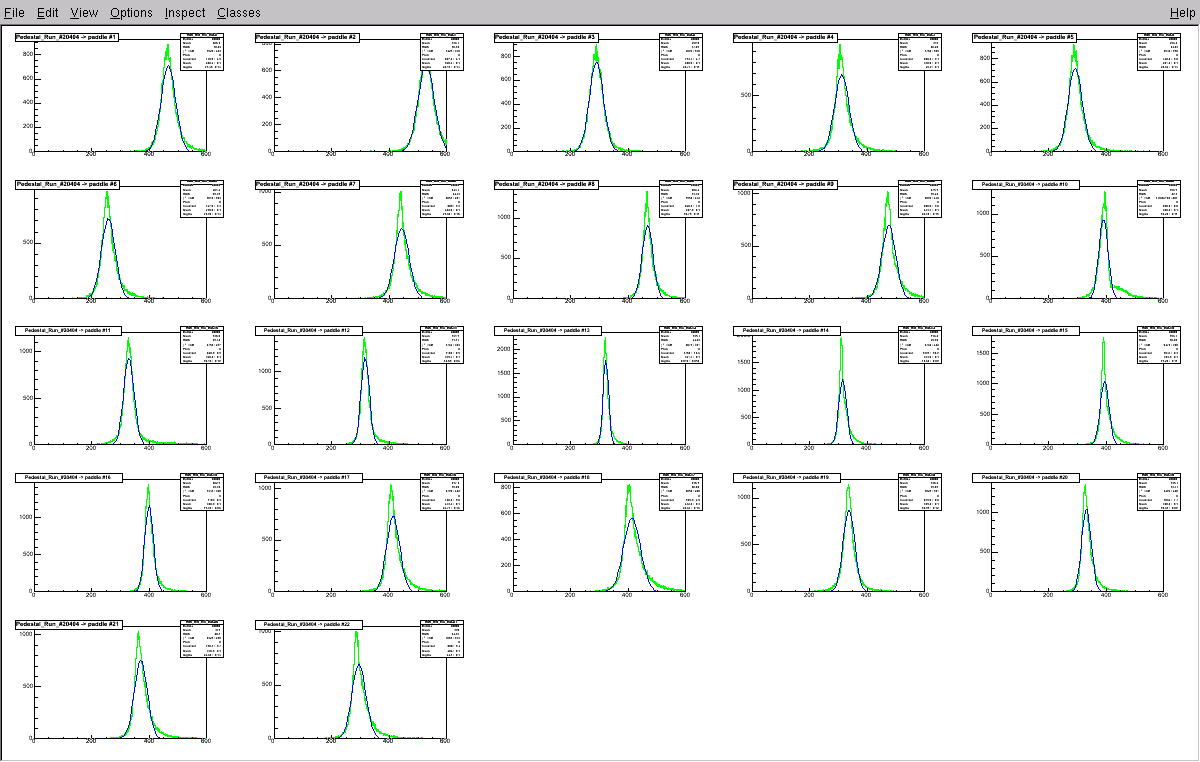1200x762 pixels.
Task: Click the statistics box of paddle #3 plot
Action: tap(681, 52)
